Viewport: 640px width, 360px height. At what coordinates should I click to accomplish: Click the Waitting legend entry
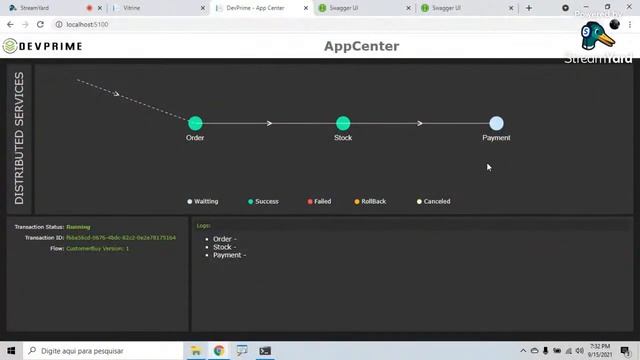pyautogui.click(x=203, y=201)
